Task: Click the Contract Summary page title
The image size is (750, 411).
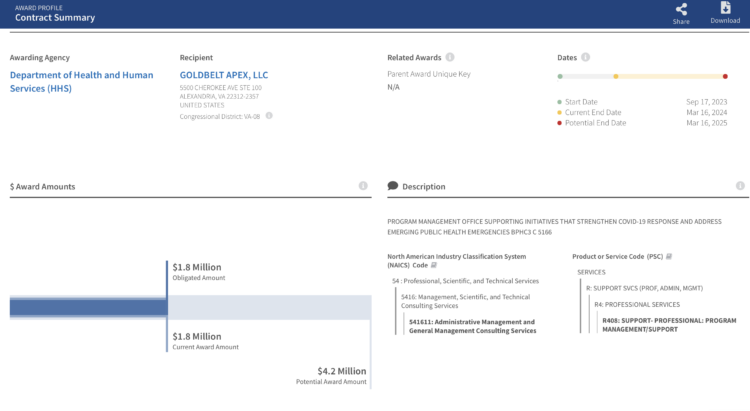Action: pyautogui.click(x=55, y=17)
